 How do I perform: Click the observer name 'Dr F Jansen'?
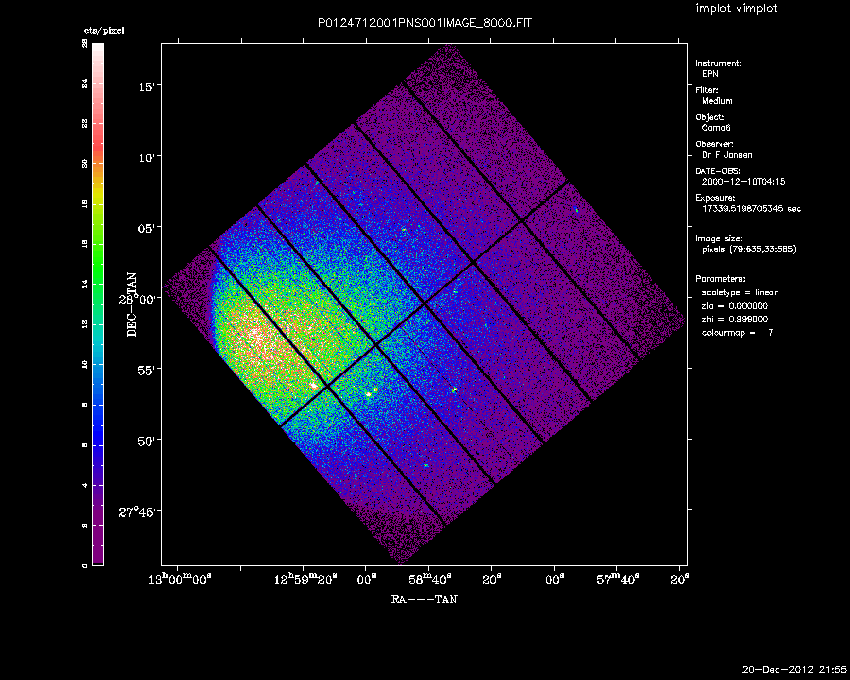coord(727,155)
